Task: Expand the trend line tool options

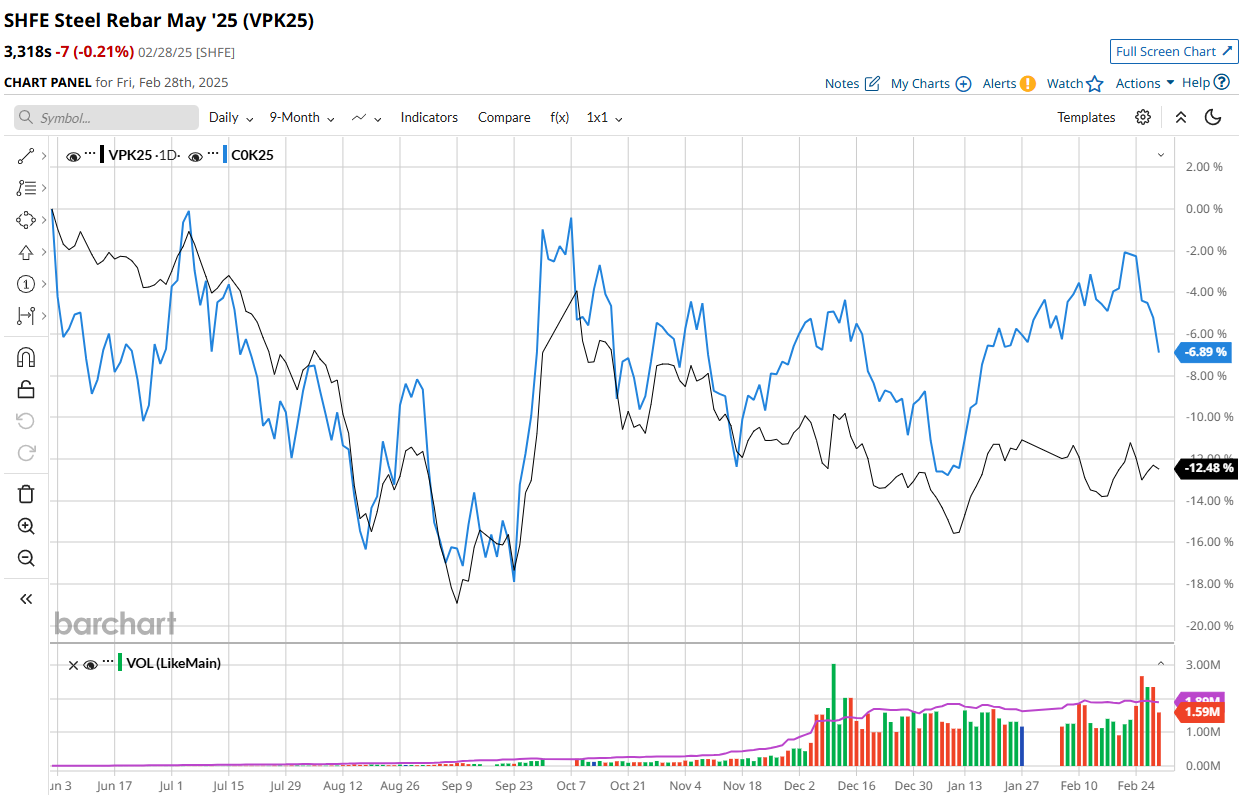Action: pyautogui.click(x=44, y=155)
